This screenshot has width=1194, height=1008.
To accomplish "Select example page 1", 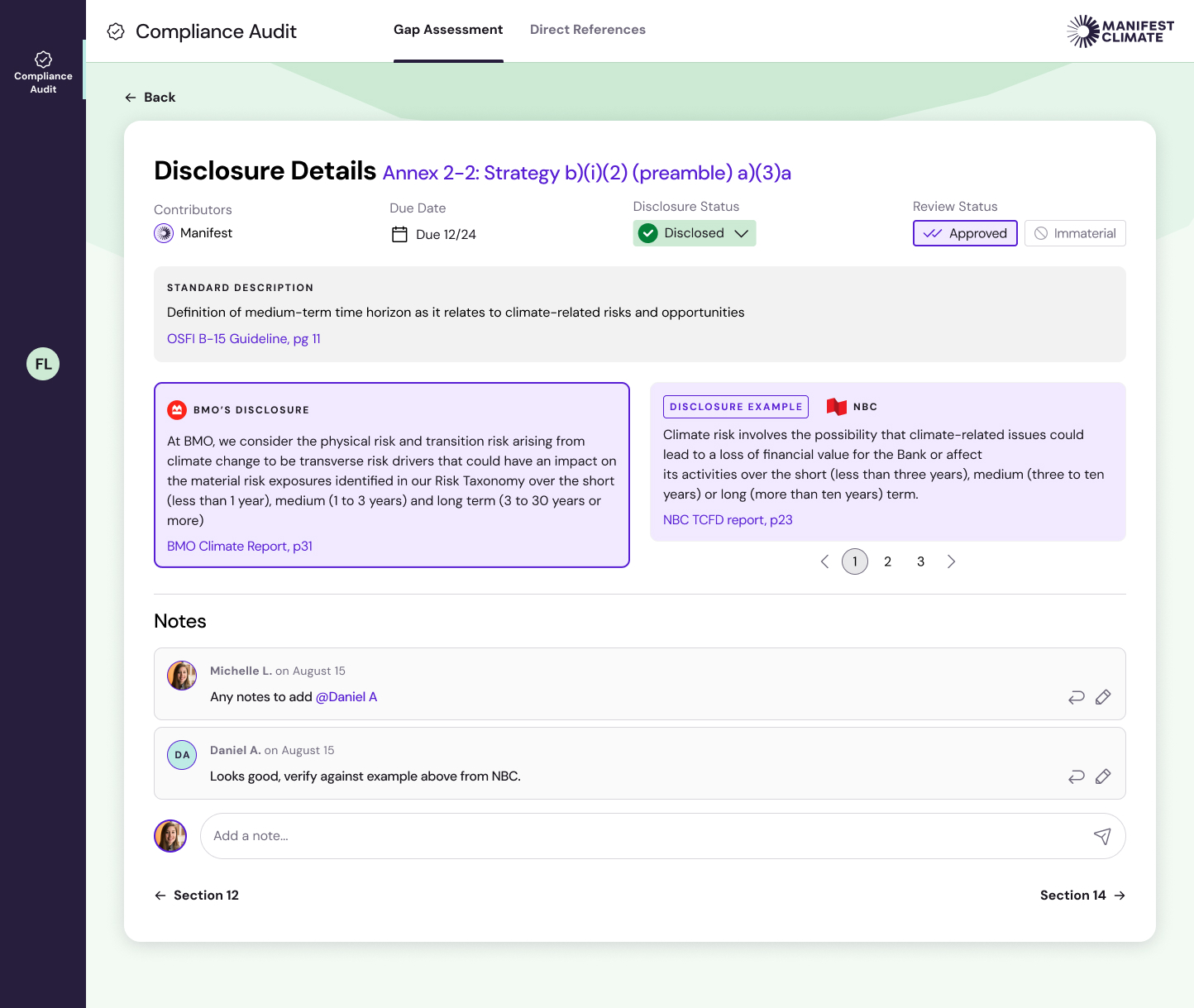I will (855, 561).
